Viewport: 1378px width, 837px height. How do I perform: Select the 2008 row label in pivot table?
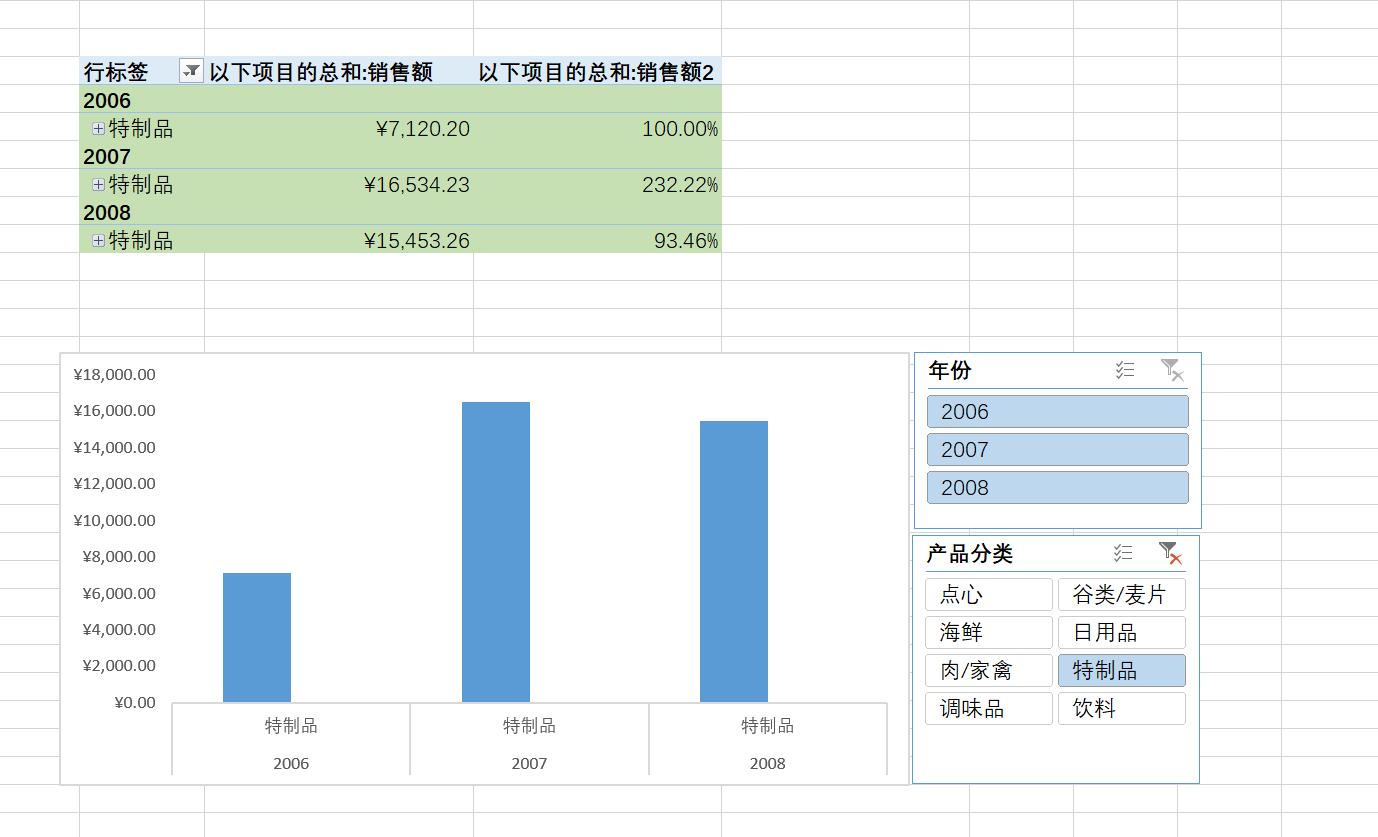click(107, 212)
